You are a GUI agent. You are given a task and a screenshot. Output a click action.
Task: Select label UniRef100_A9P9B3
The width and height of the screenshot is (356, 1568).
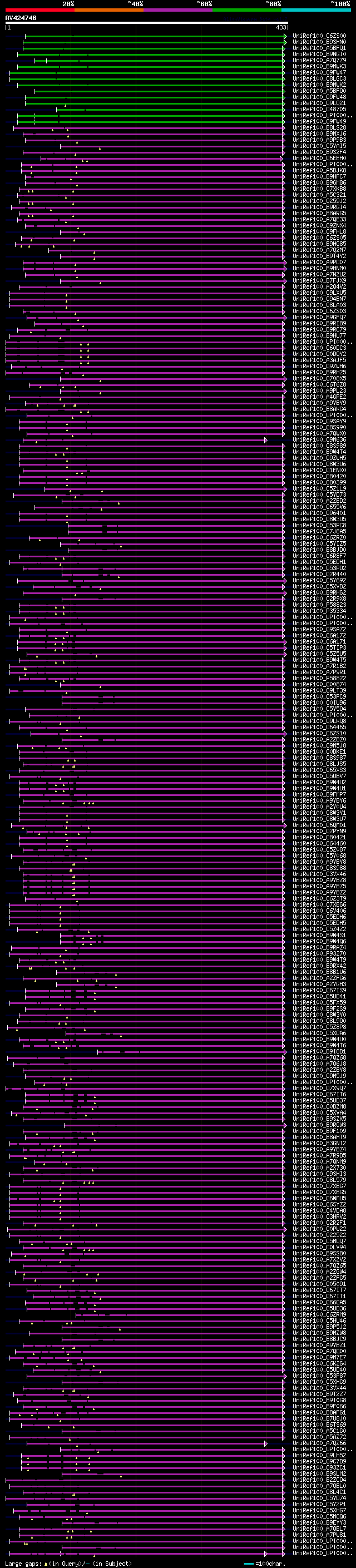(x=319, y=141)
